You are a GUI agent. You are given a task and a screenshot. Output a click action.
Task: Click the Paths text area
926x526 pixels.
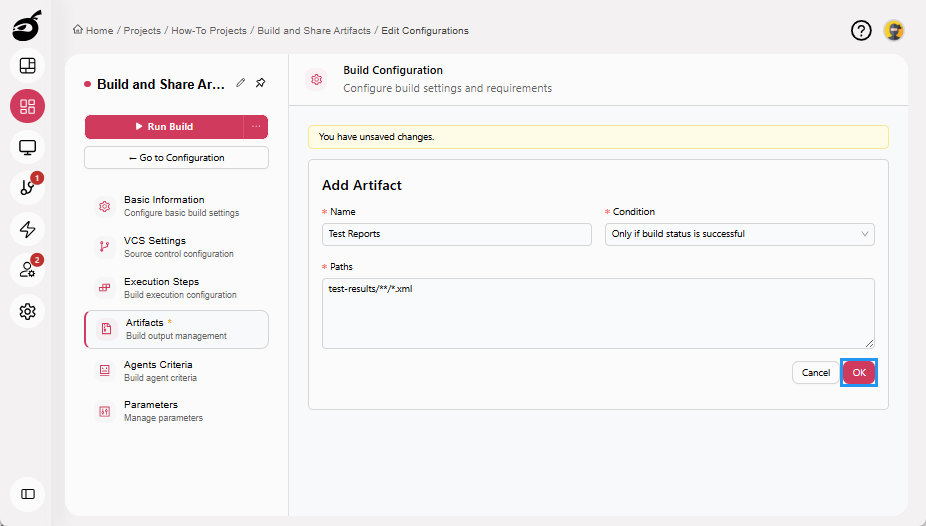pos(598,313)
